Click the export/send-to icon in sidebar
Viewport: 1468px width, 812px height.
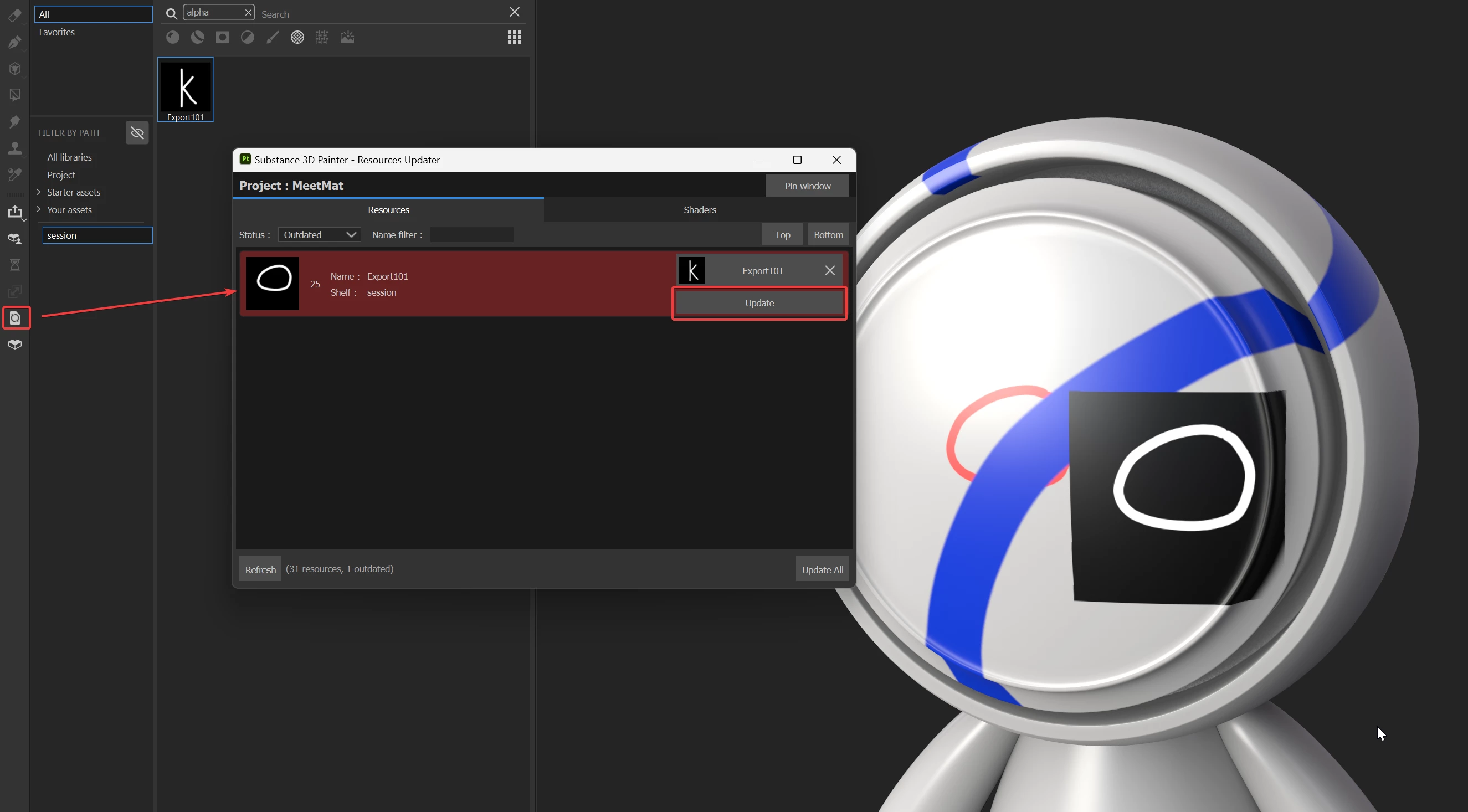15,212
